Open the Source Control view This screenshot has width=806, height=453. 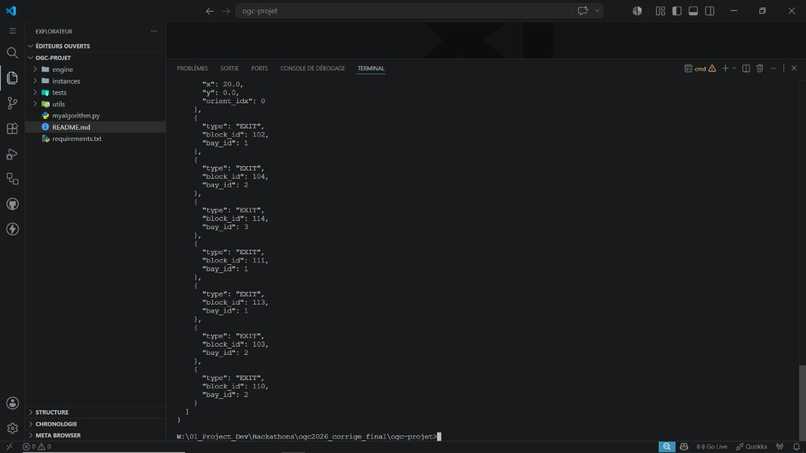click(x=12, y=103)
